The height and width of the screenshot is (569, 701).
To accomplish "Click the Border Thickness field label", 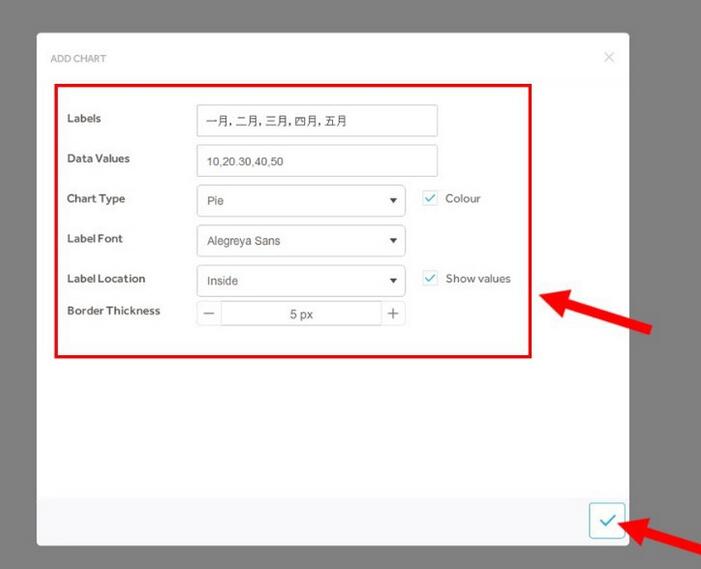I will click(113, 311).
